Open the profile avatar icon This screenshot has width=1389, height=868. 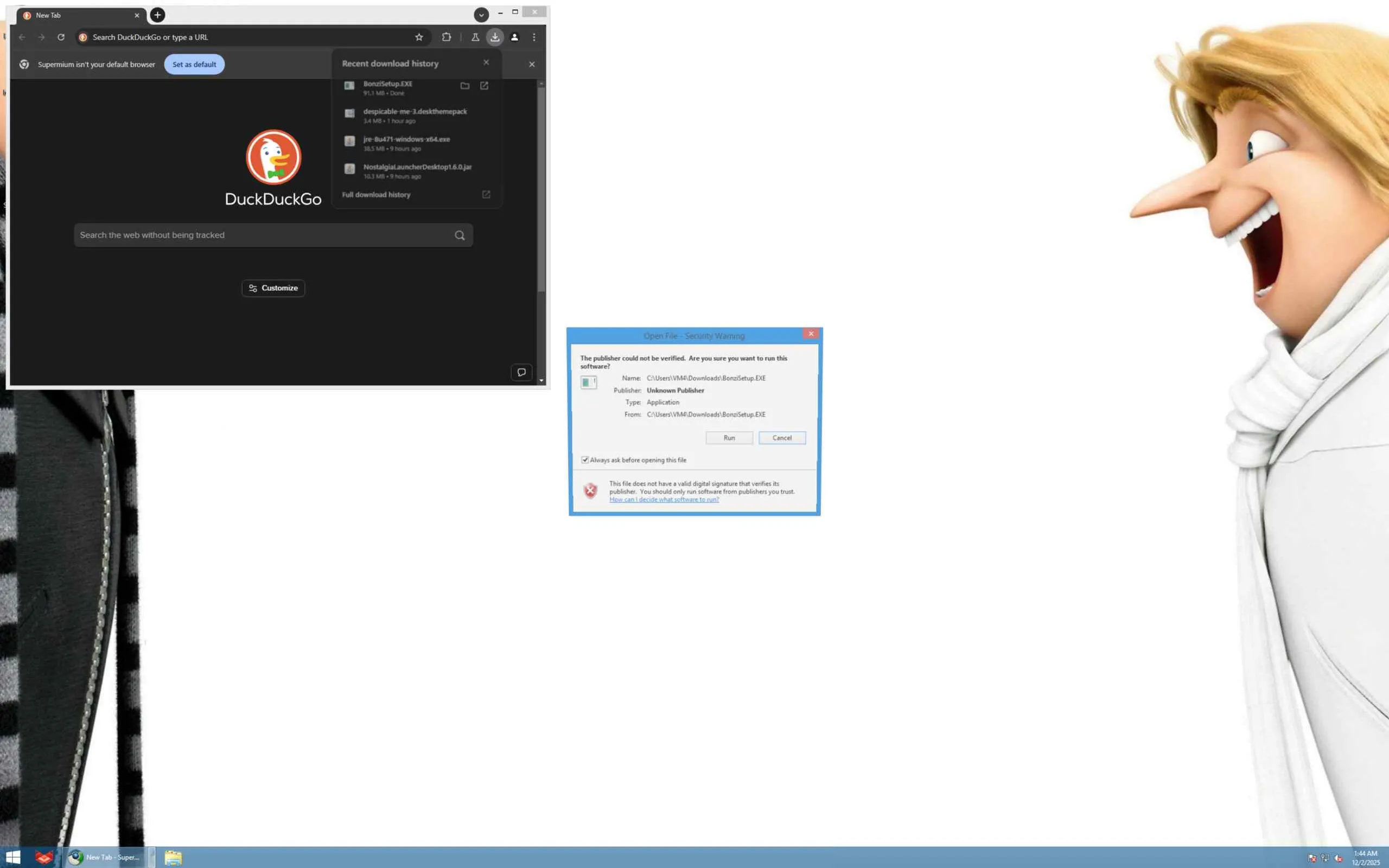coord(514,37)
